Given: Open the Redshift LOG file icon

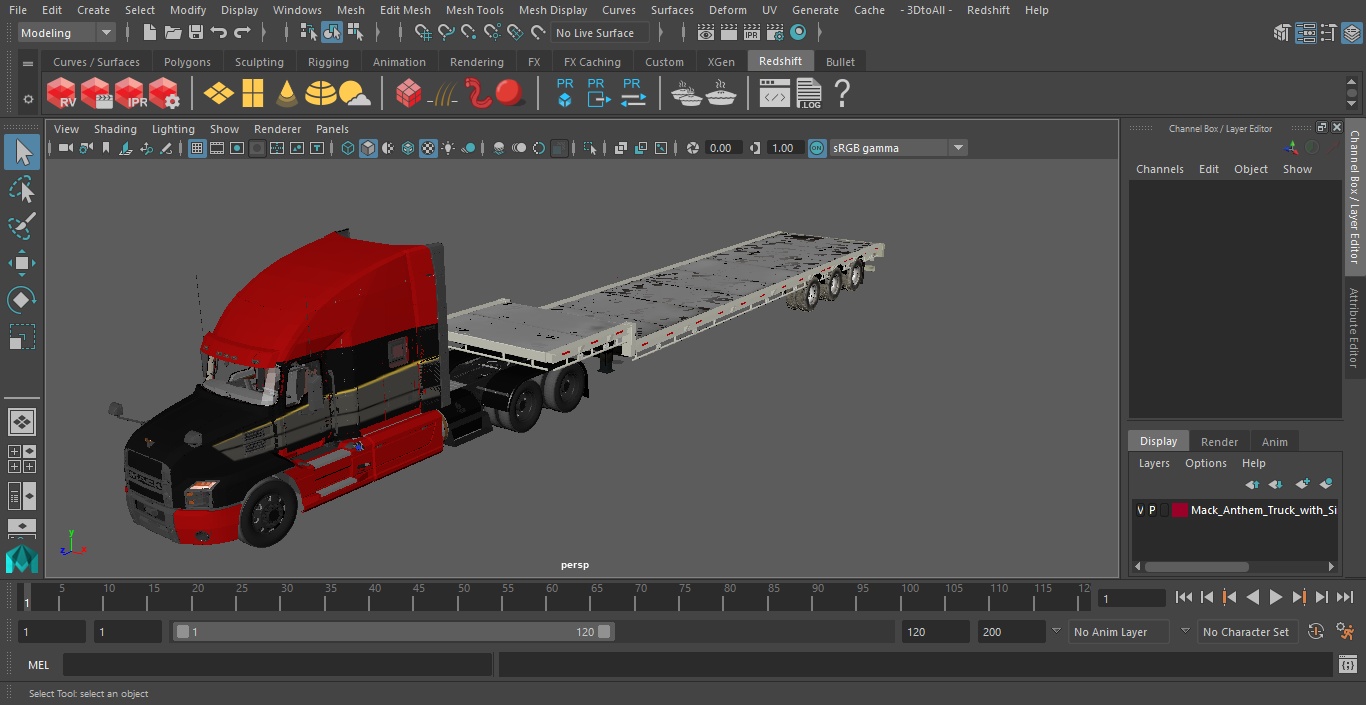Looking at the screenshot, I should [809, 94].
